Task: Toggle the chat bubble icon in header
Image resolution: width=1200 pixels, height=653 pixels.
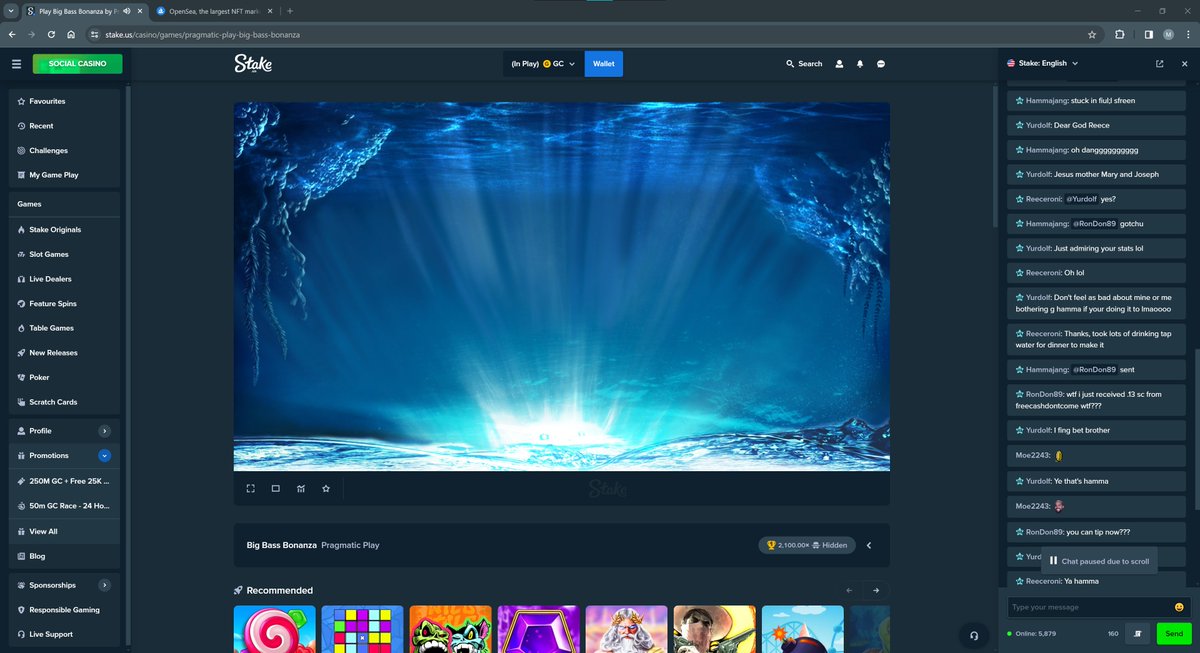Action: pos(881,64)
